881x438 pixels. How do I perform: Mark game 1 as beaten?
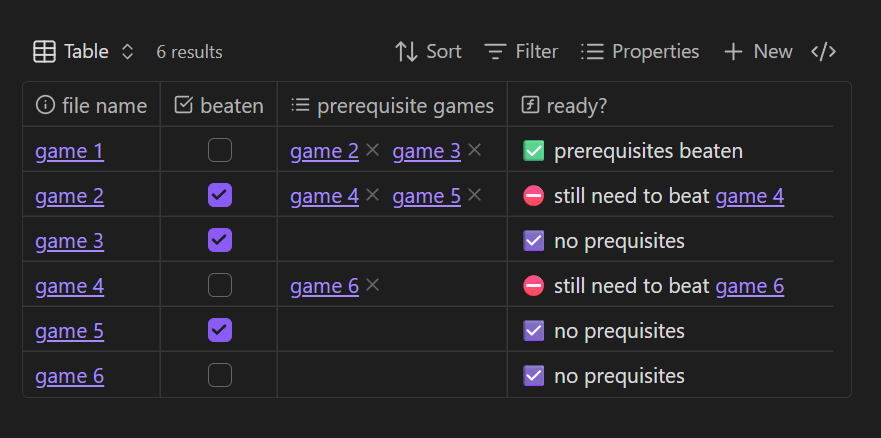(219, 150)
